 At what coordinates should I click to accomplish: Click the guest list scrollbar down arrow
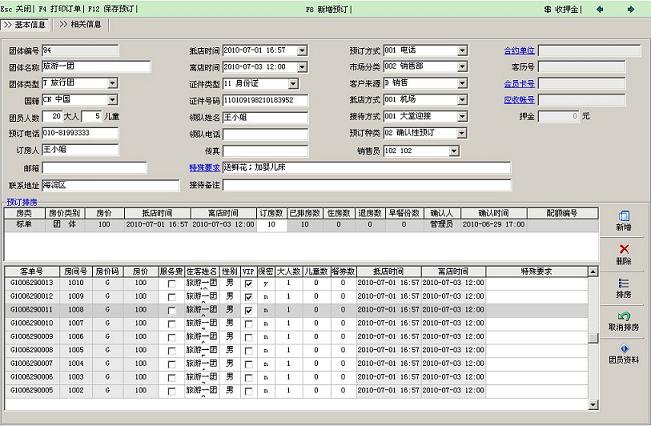pos(593,404)
